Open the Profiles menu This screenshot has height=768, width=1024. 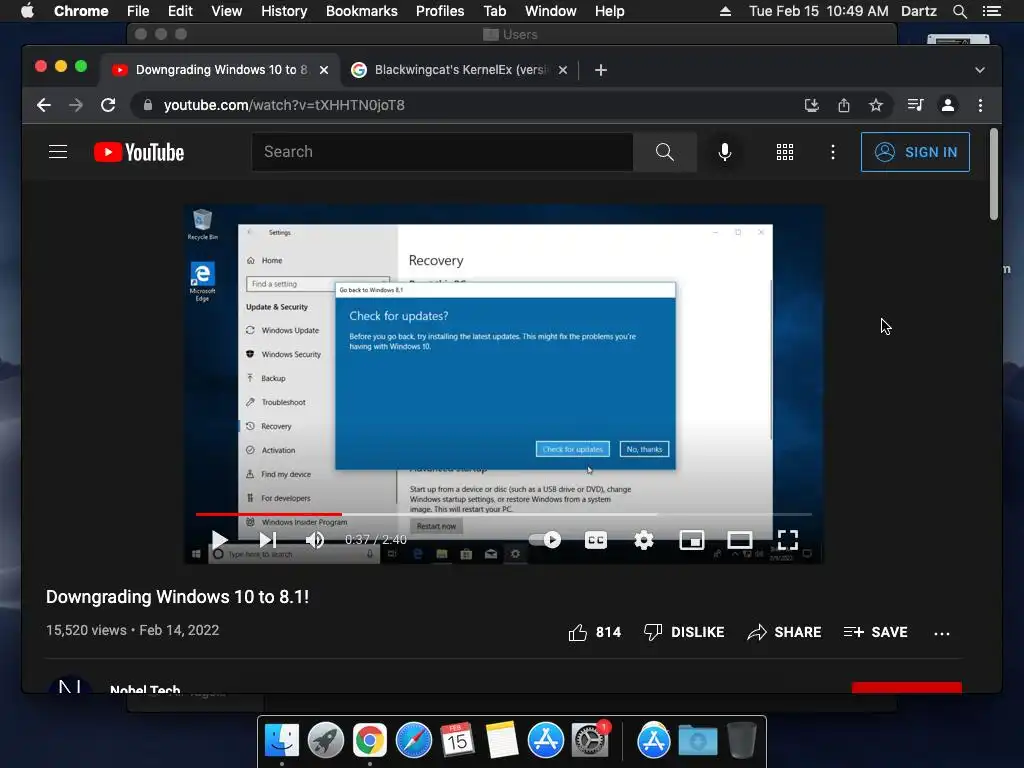coord(440,11)
